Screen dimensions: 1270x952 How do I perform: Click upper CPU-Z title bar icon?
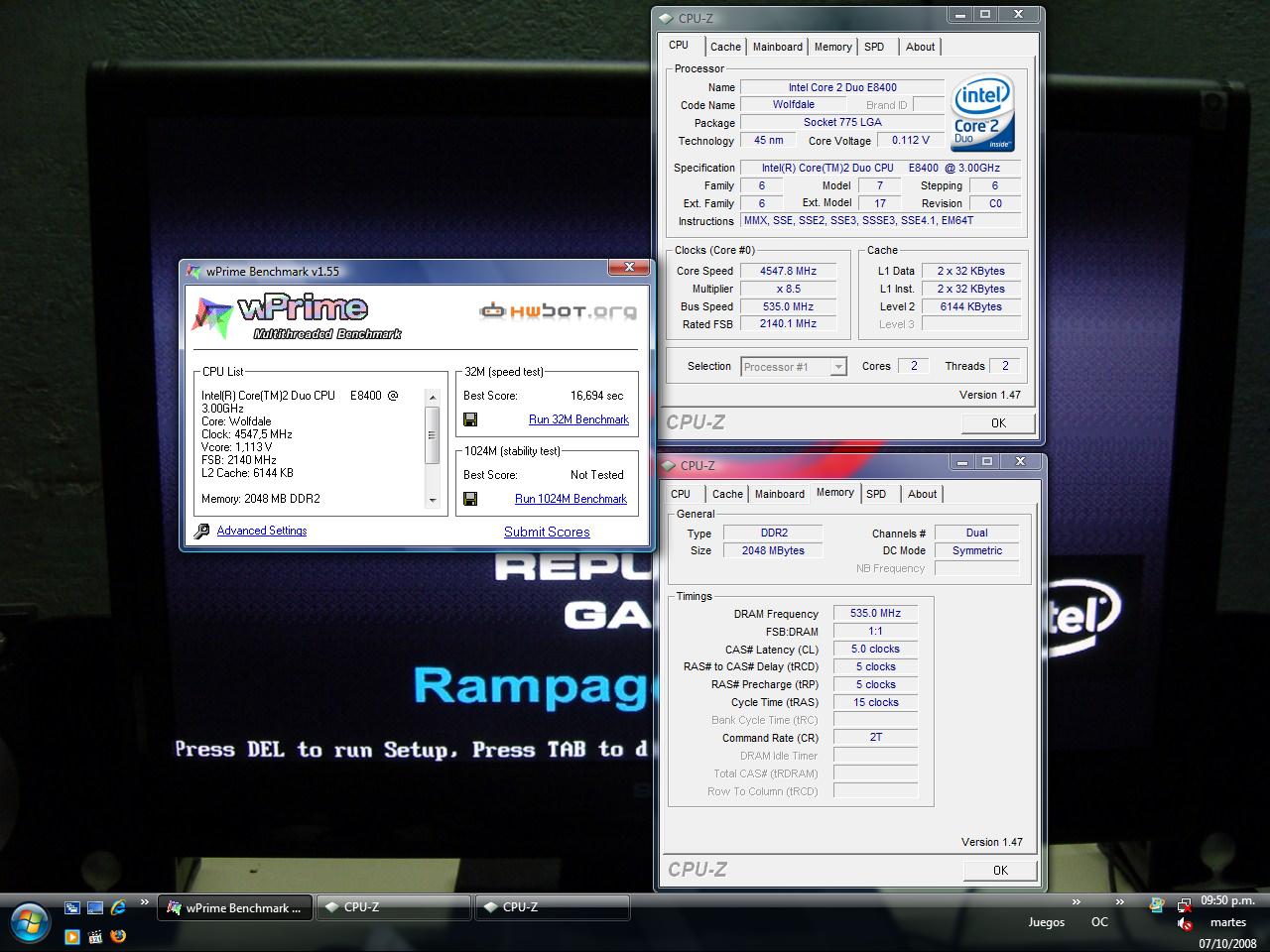click(666, 18)
